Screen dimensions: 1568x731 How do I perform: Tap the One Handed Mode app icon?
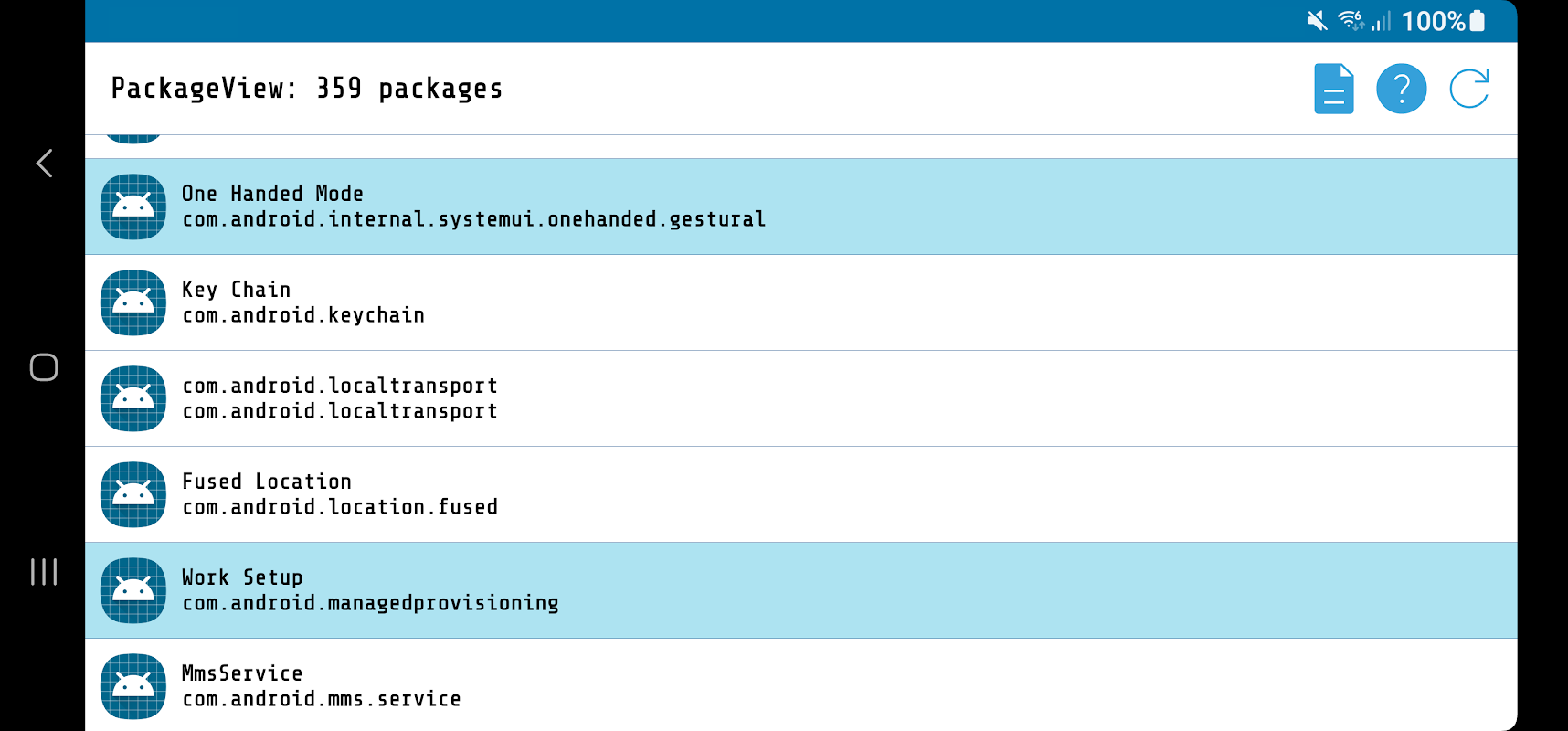click(x=133, y=207)
